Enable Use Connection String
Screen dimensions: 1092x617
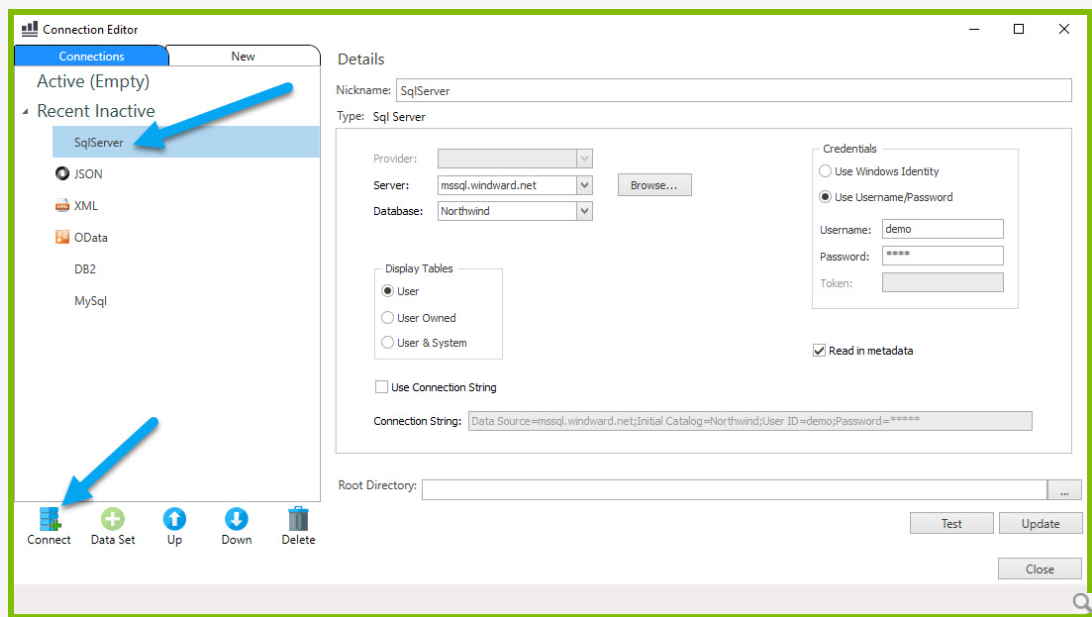click(381, 387)
